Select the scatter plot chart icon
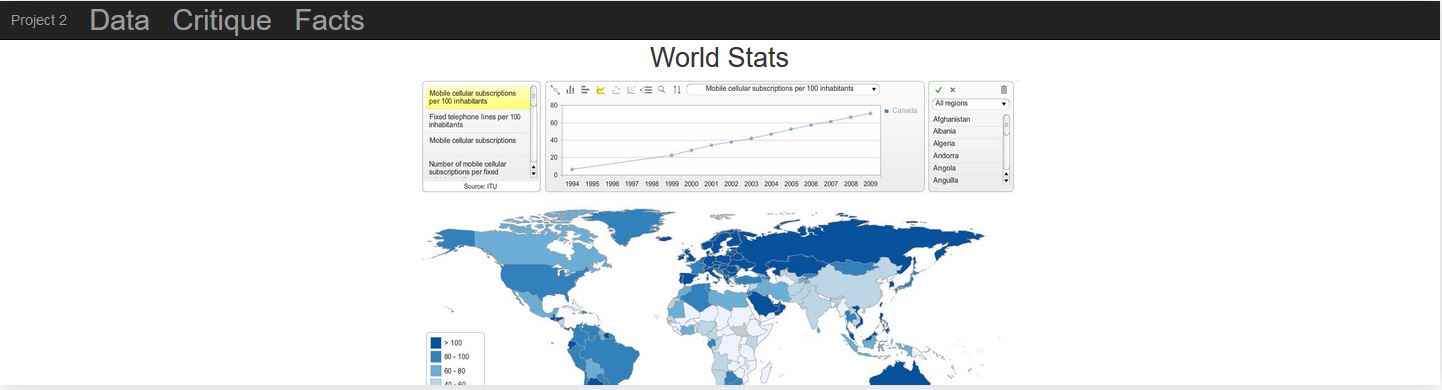Image resolution: width=1442 pixels, height=390 pixels. point(556,89)
